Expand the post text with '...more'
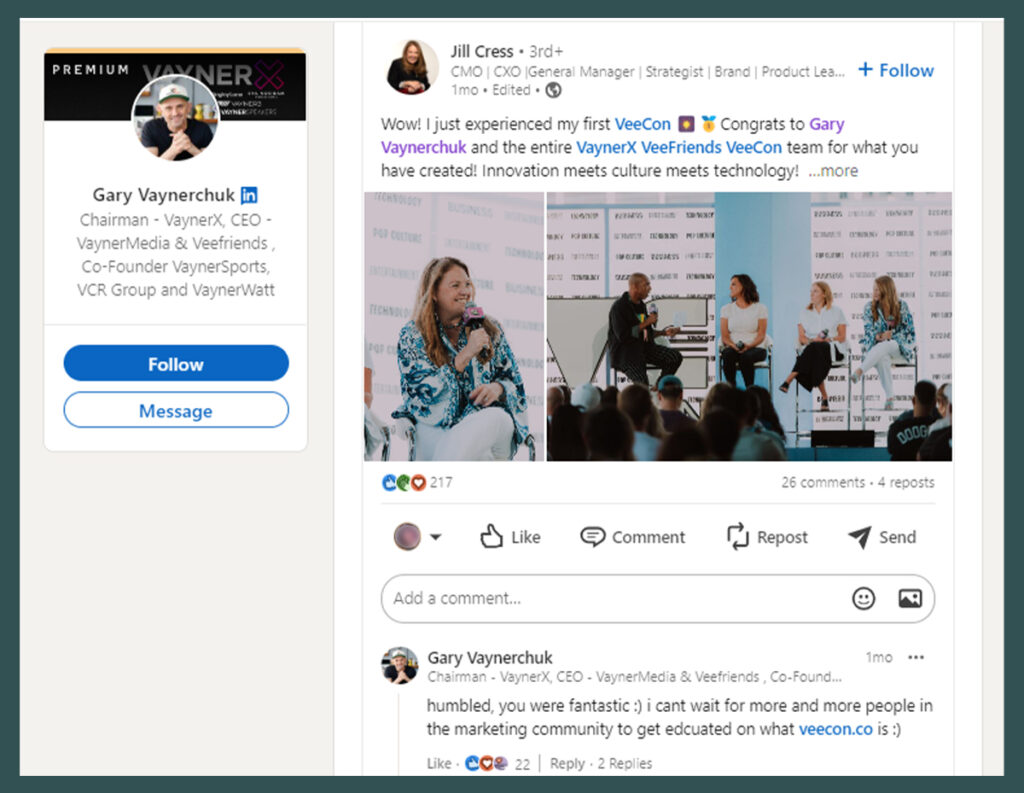The height and width of the screenshot is (793, 1024). (x=834, y=170)
